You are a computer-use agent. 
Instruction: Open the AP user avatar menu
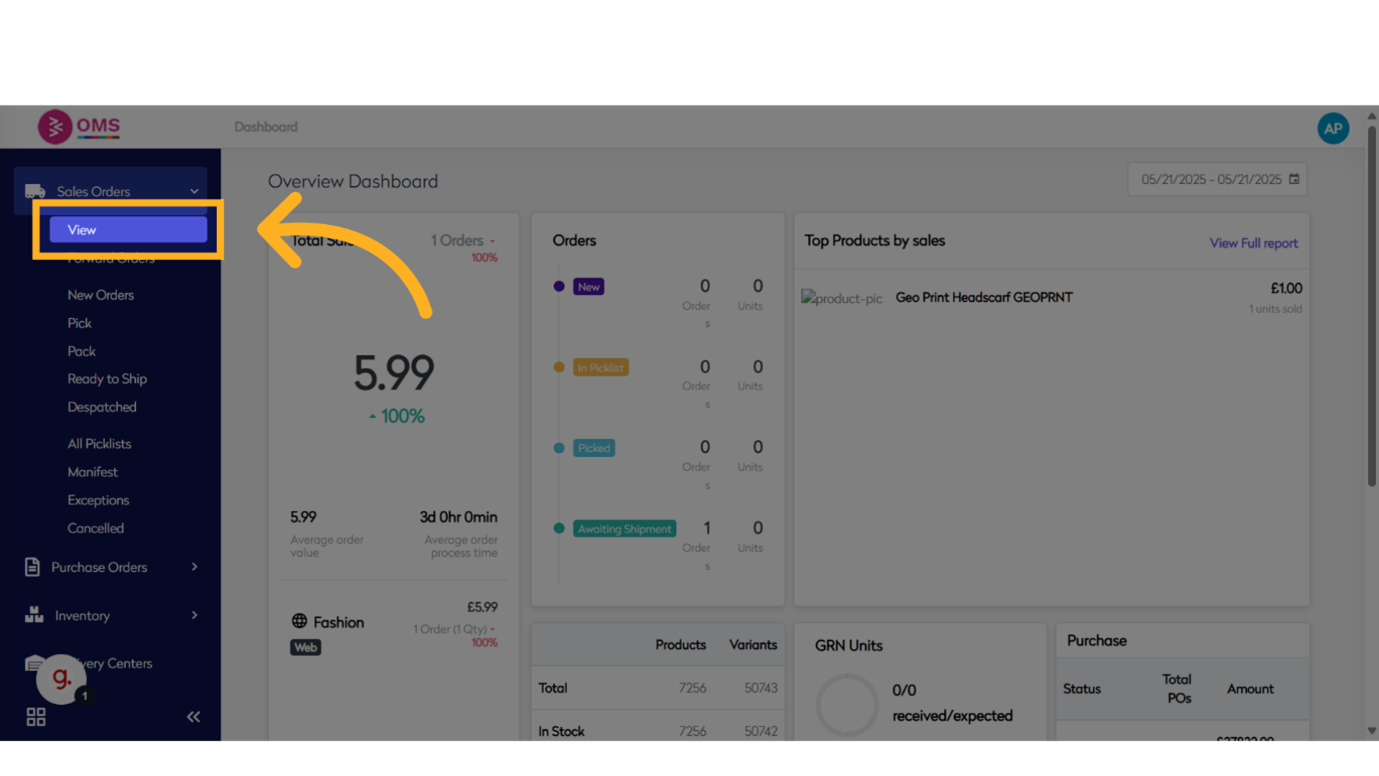[x=1332, y=128]
